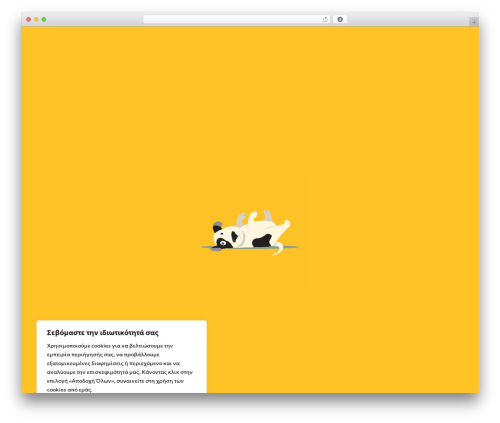Viewport: 500px width, 423px height.
Task: Click the cookie notice paragraph text
Action: (x=120, y=368)
